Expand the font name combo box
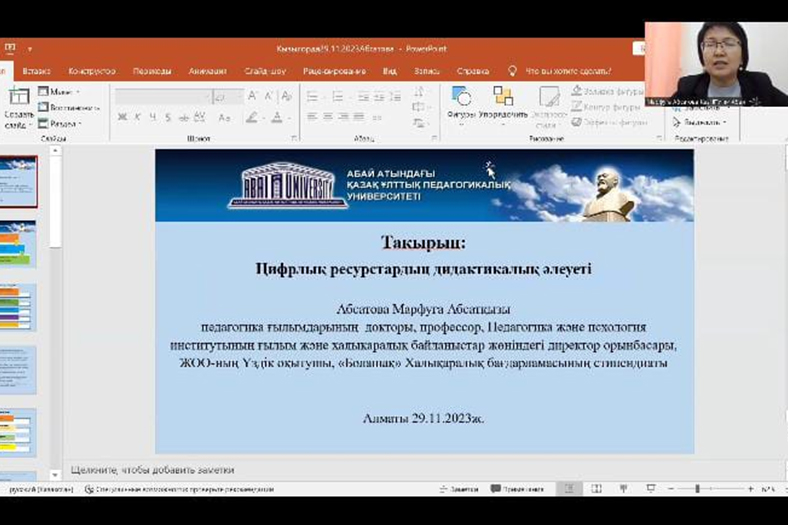This screenshot has width=788, height=525. 208,97
